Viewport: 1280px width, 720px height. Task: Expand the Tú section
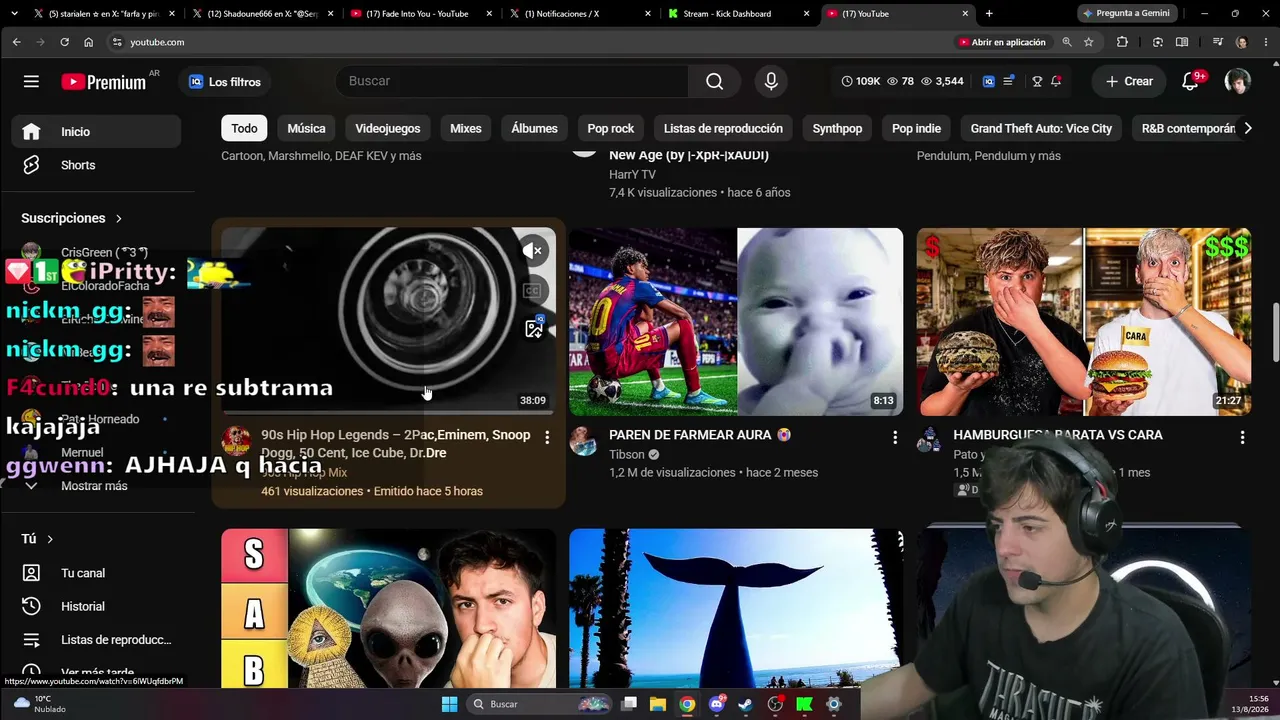click(38, 539)
